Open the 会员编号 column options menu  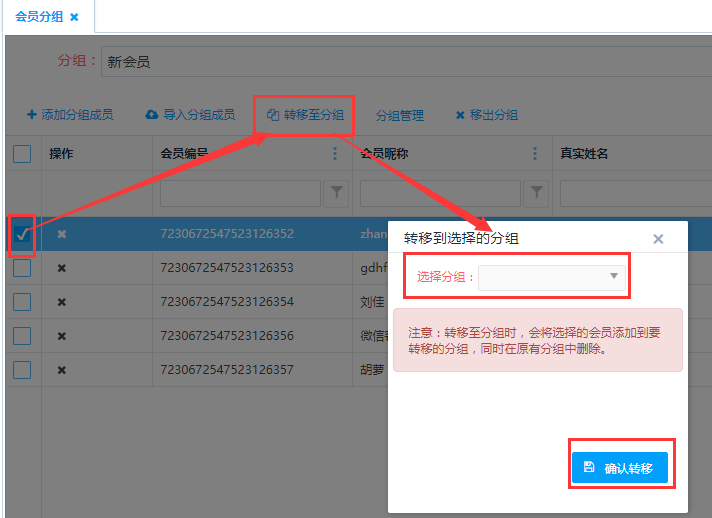335,154
